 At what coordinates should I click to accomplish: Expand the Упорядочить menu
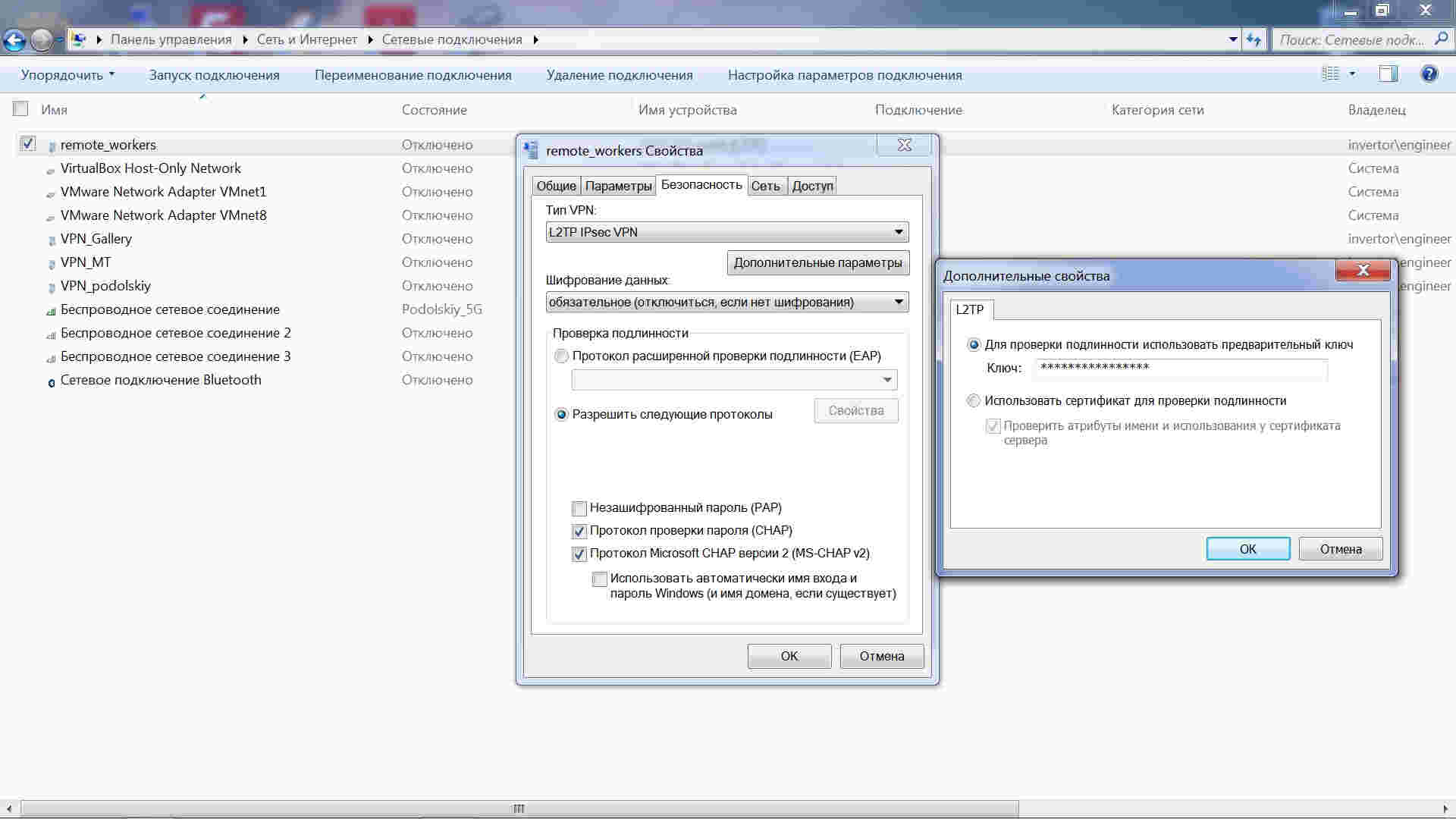[67, 74]
